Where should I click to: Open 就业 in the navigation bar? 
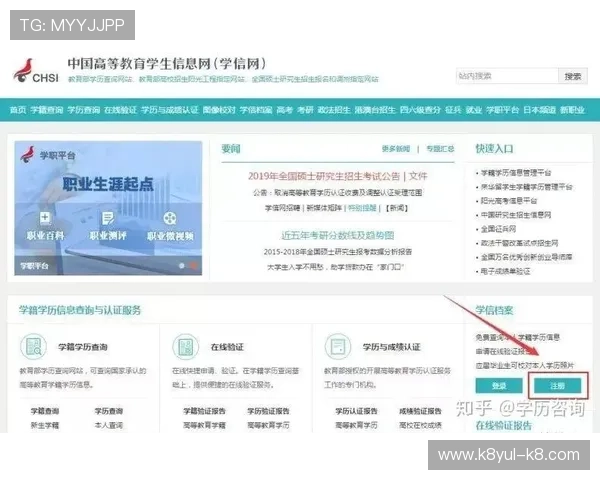click(474, 110)
